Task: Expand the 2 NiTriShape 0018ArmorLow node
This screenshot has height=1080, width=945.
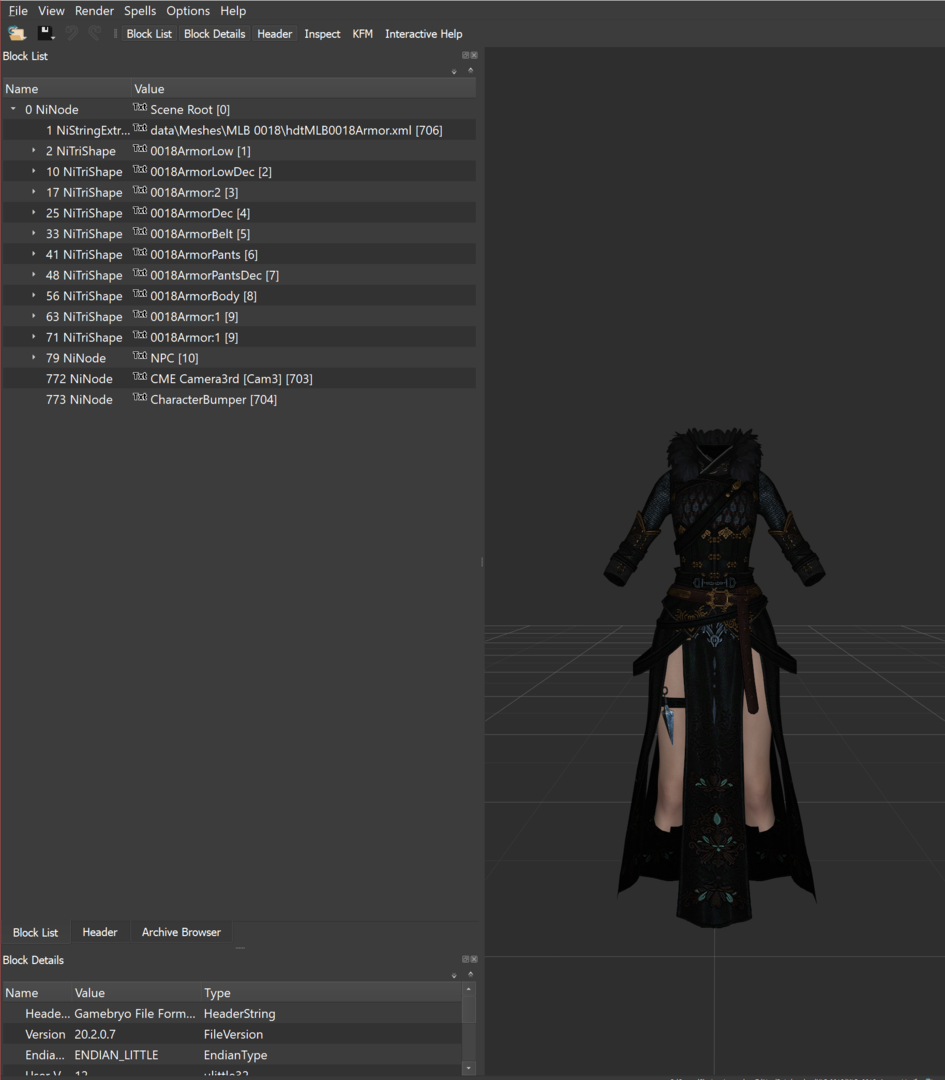Action: [34, 150]
